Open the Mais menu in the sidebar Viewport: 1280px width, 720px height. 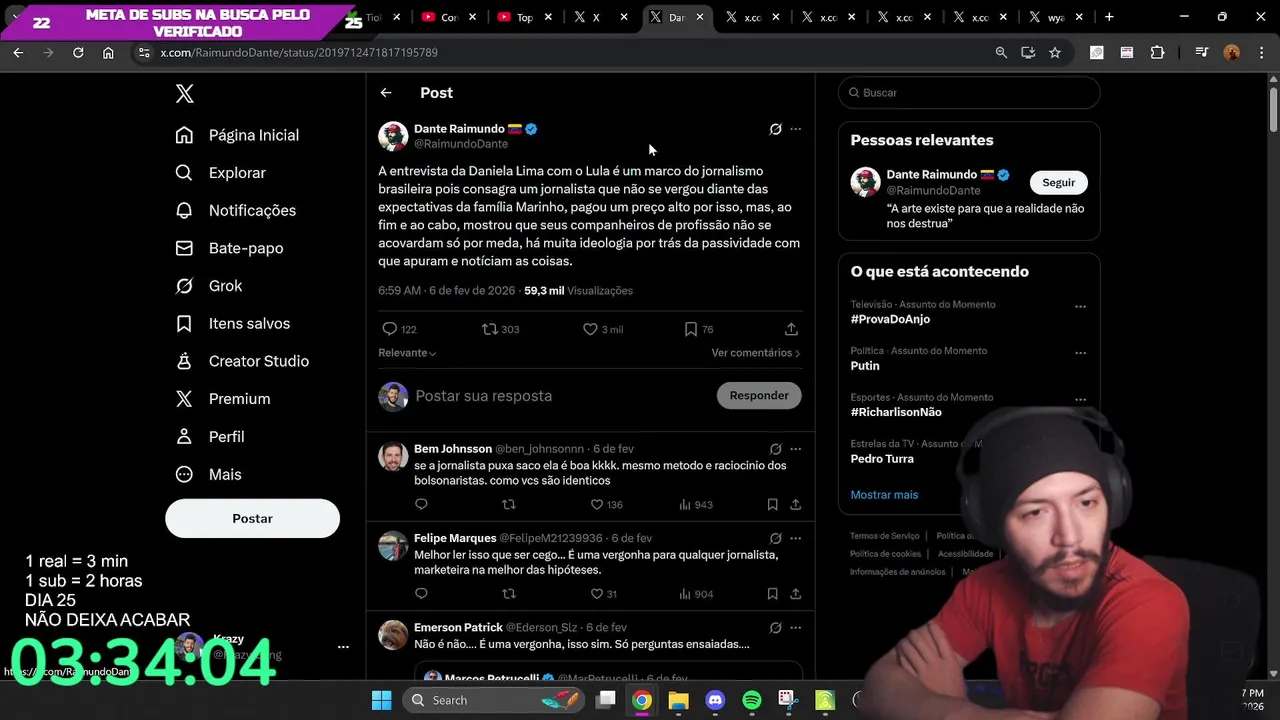(x=208, y=475)
